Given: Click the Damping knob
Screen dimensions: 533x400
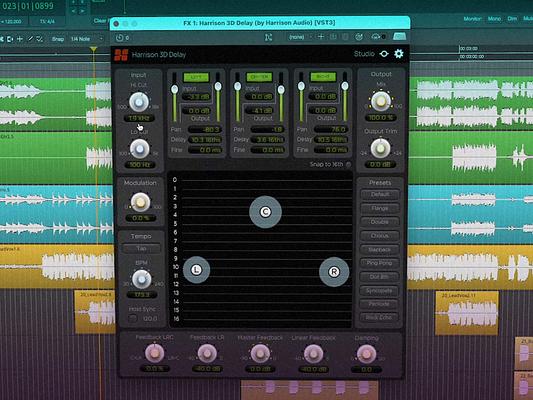Looking at the screenshot, I should (366, 354).
